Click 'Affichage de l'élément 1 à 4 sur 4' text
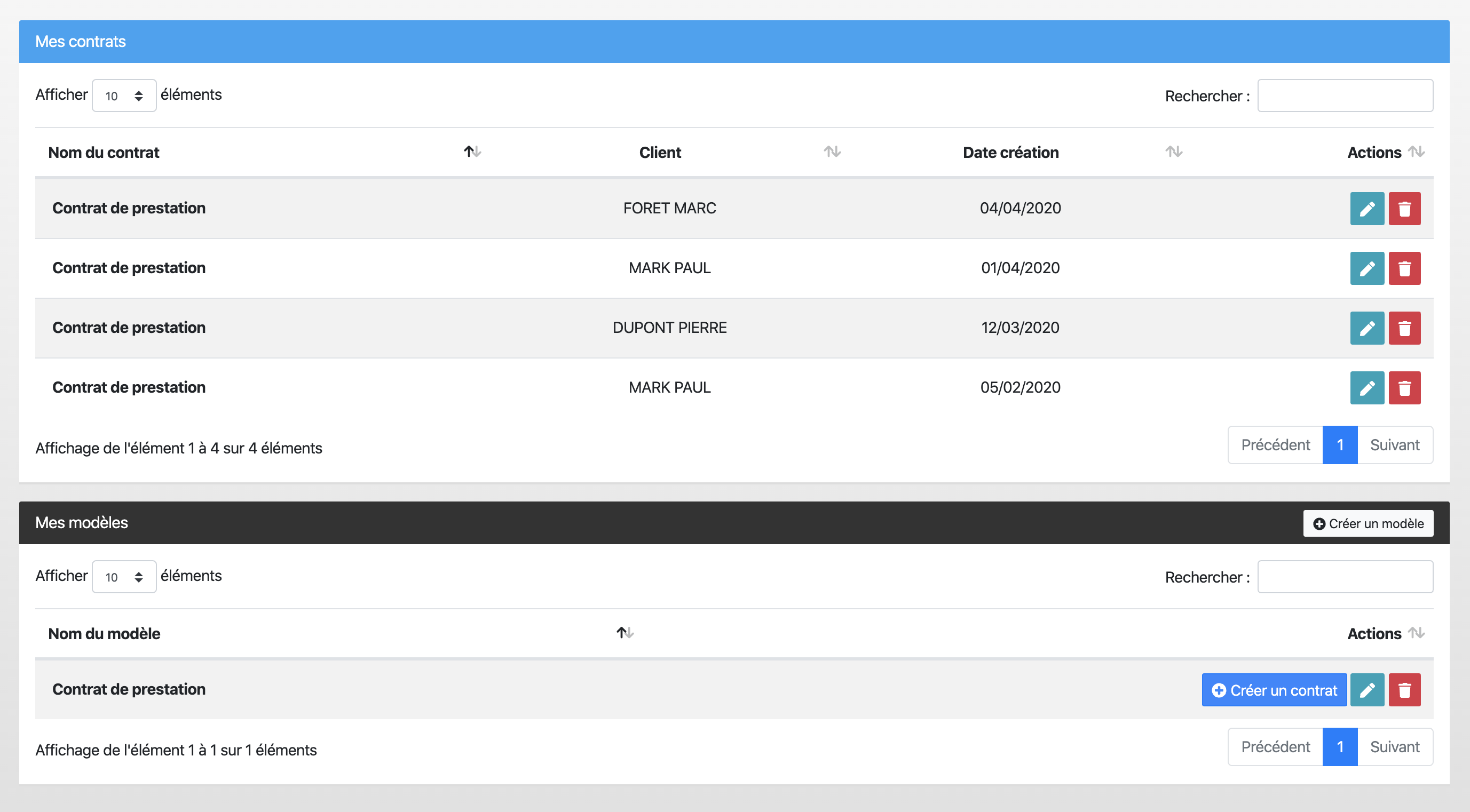This screenshot has height=812, width=1470. (179, 448)
